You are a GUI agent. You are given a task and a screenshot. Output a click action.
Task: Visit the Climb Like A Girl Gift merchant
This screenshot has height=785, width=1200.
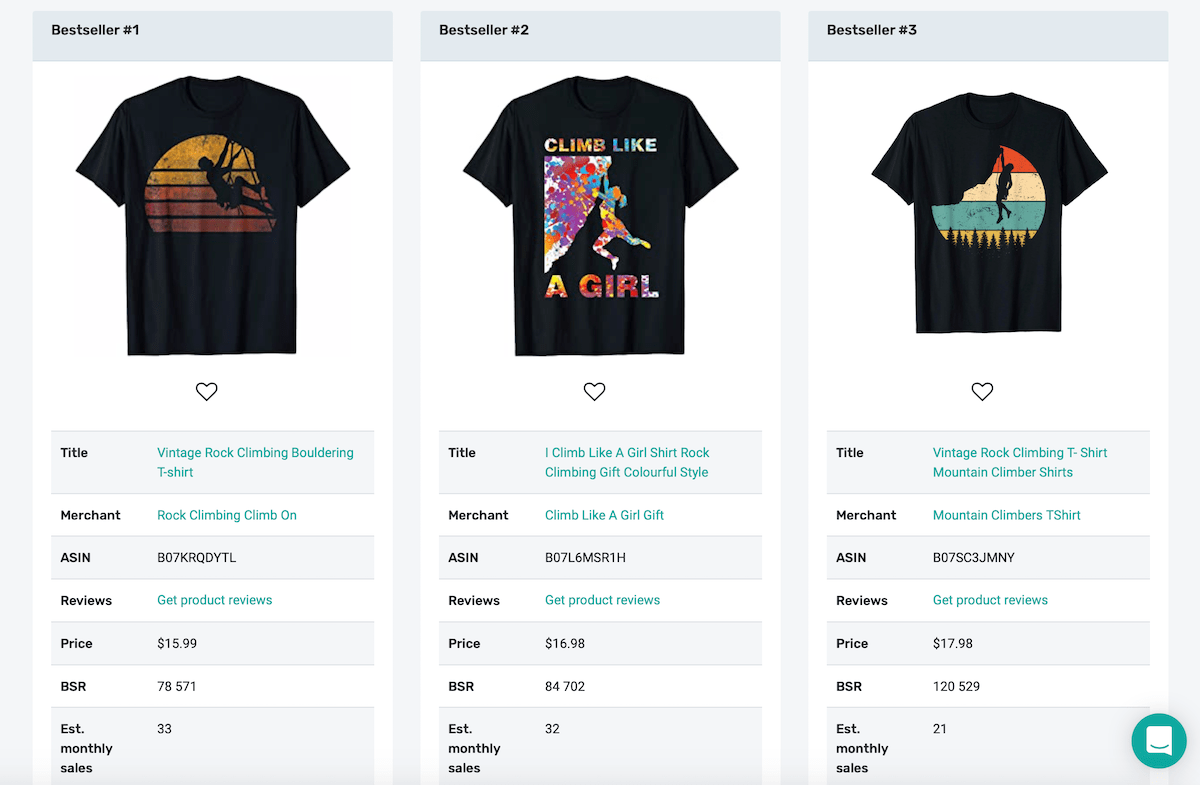coord(604,515)
